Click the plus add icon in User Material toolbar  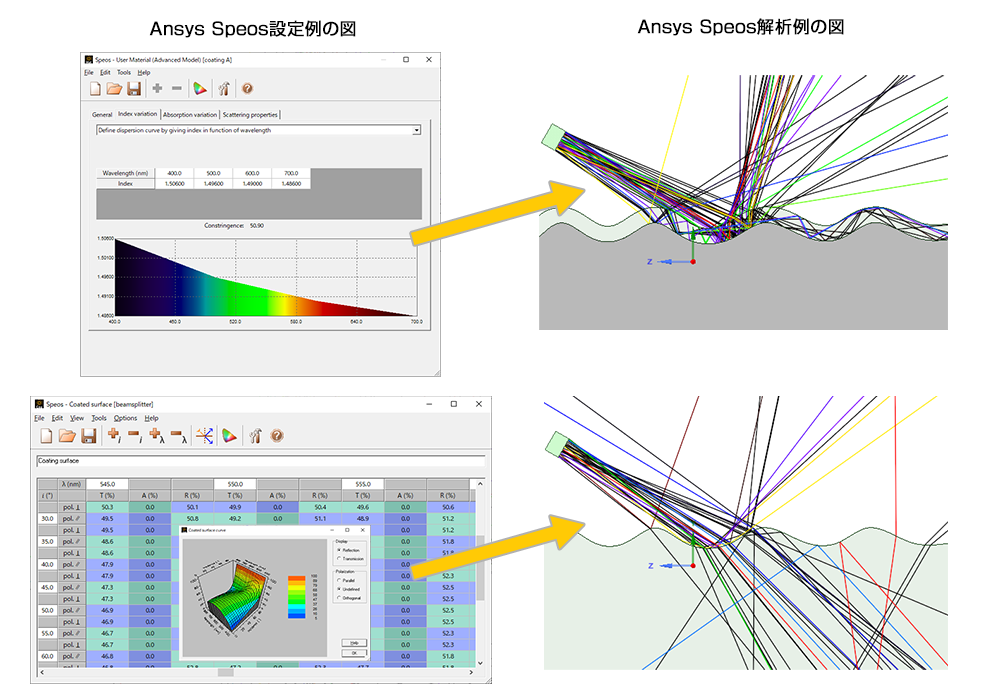[157, 88]
